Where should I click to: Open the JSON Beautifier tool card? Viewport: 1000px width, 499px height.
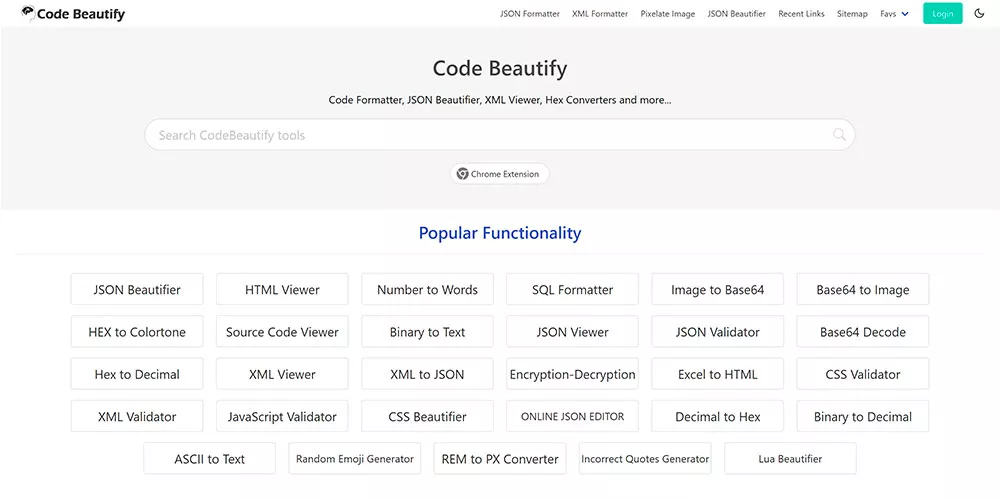click(137, 289)
